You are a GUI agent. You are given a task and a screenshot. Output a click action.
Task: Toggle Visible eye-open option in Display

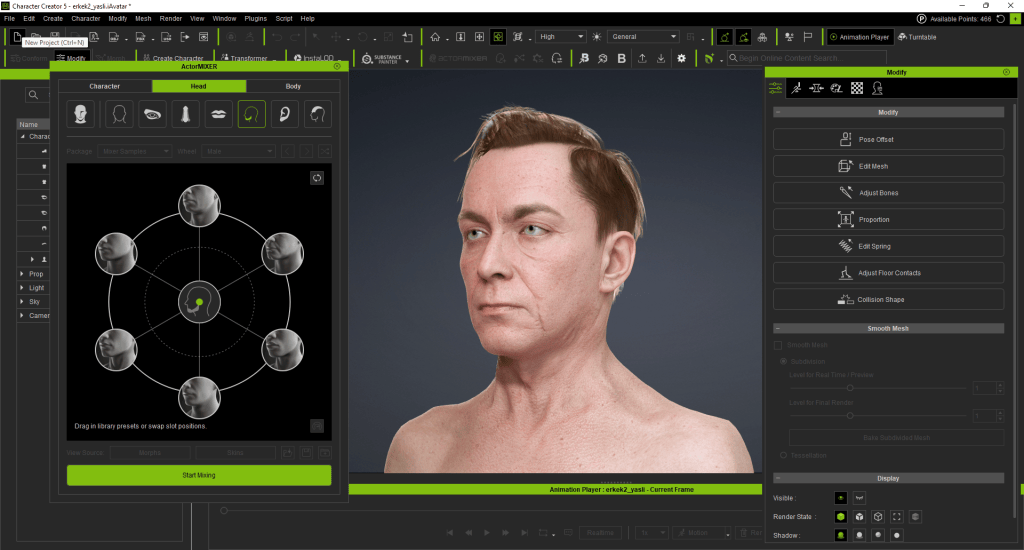point(840,498)
